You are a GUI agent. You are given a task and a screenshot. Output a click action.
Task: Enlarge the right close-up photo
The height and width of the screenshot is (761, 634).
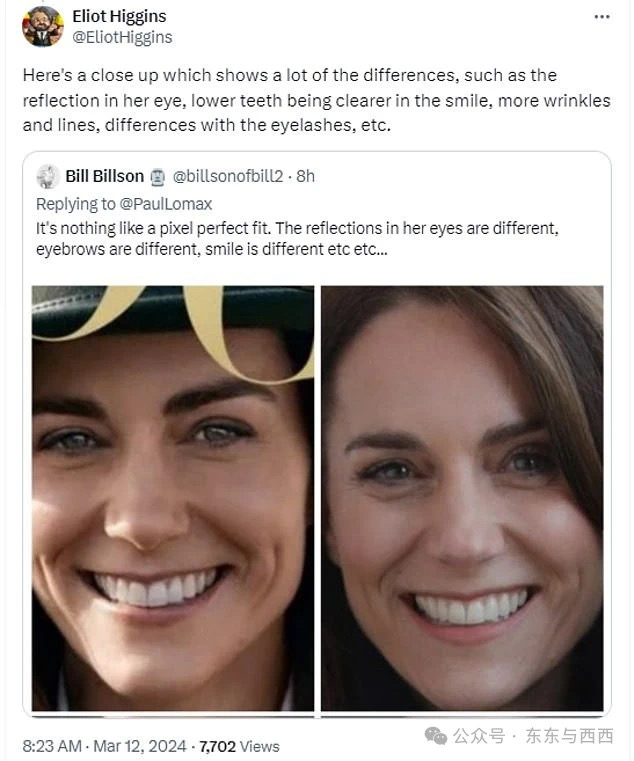pos(462,498)
